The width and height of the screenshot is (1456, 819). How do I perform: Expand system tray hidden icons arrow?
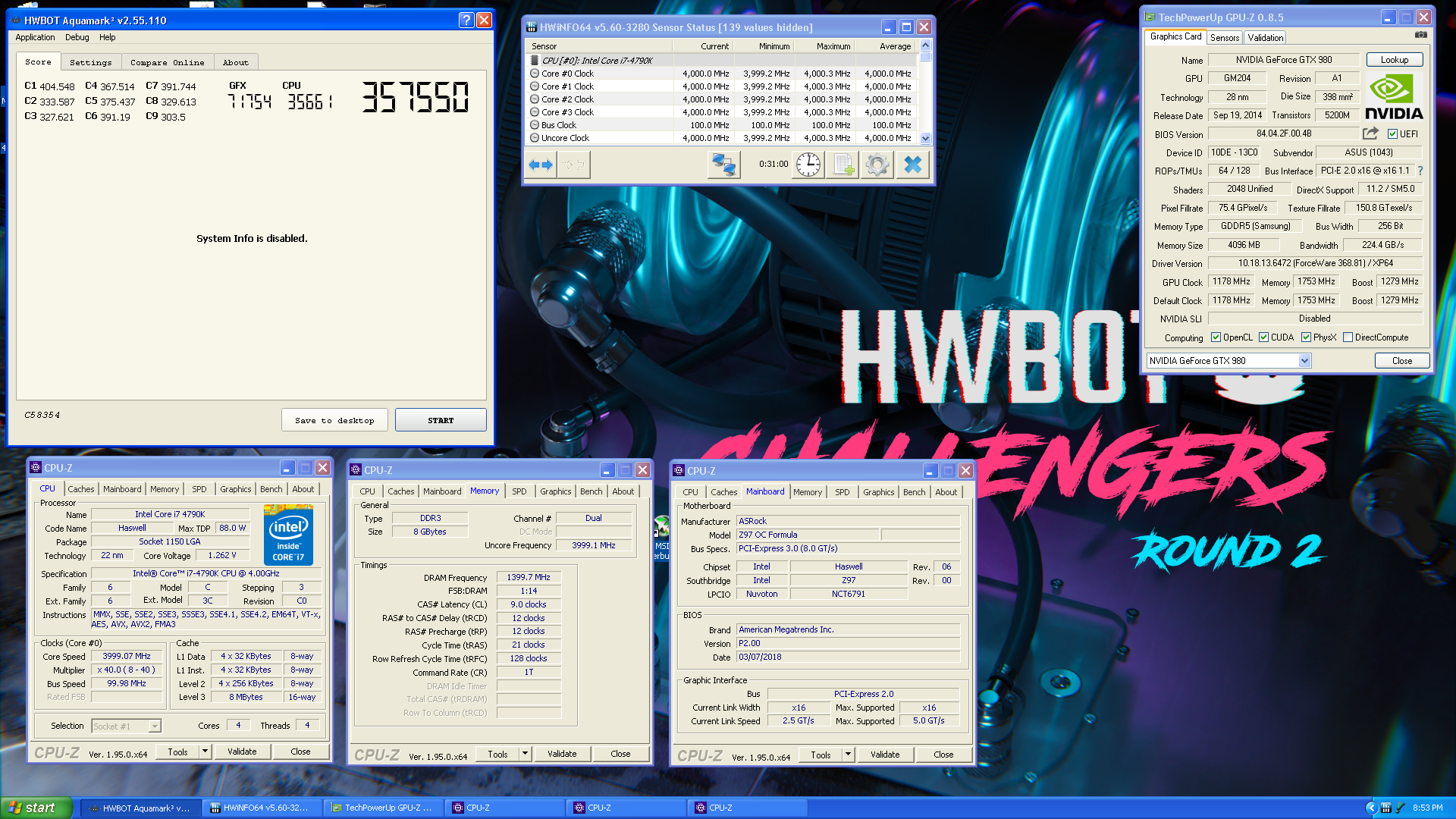click(x=1371, y=808)
